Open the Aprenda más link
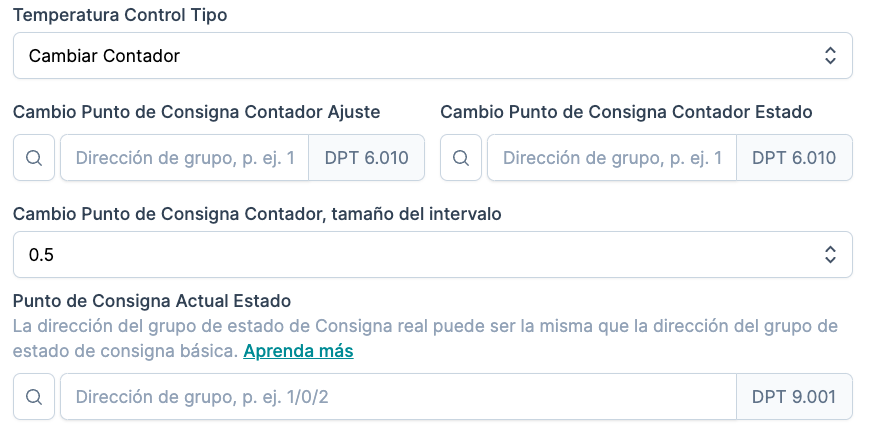This screenshot has height=431, width=874. coord(298,352)
